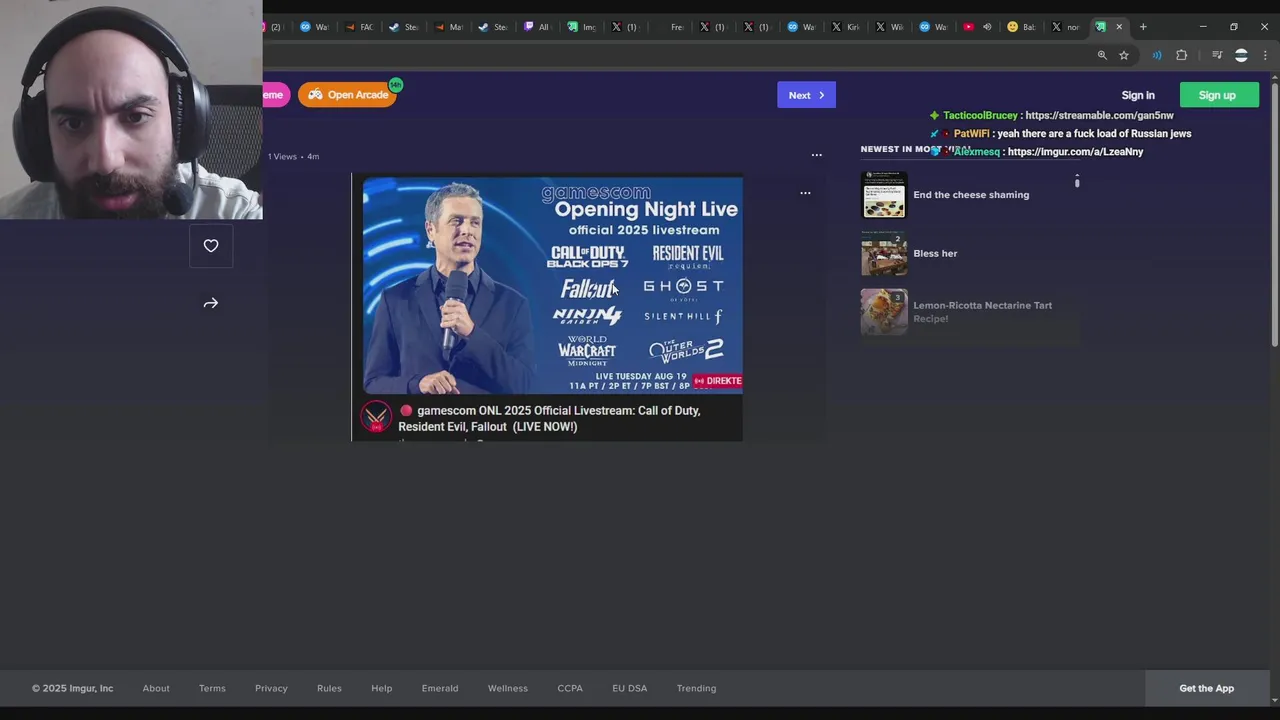1280x720 pixels.
Task: Open the CCPA footer link
Action: coord(570,688)
